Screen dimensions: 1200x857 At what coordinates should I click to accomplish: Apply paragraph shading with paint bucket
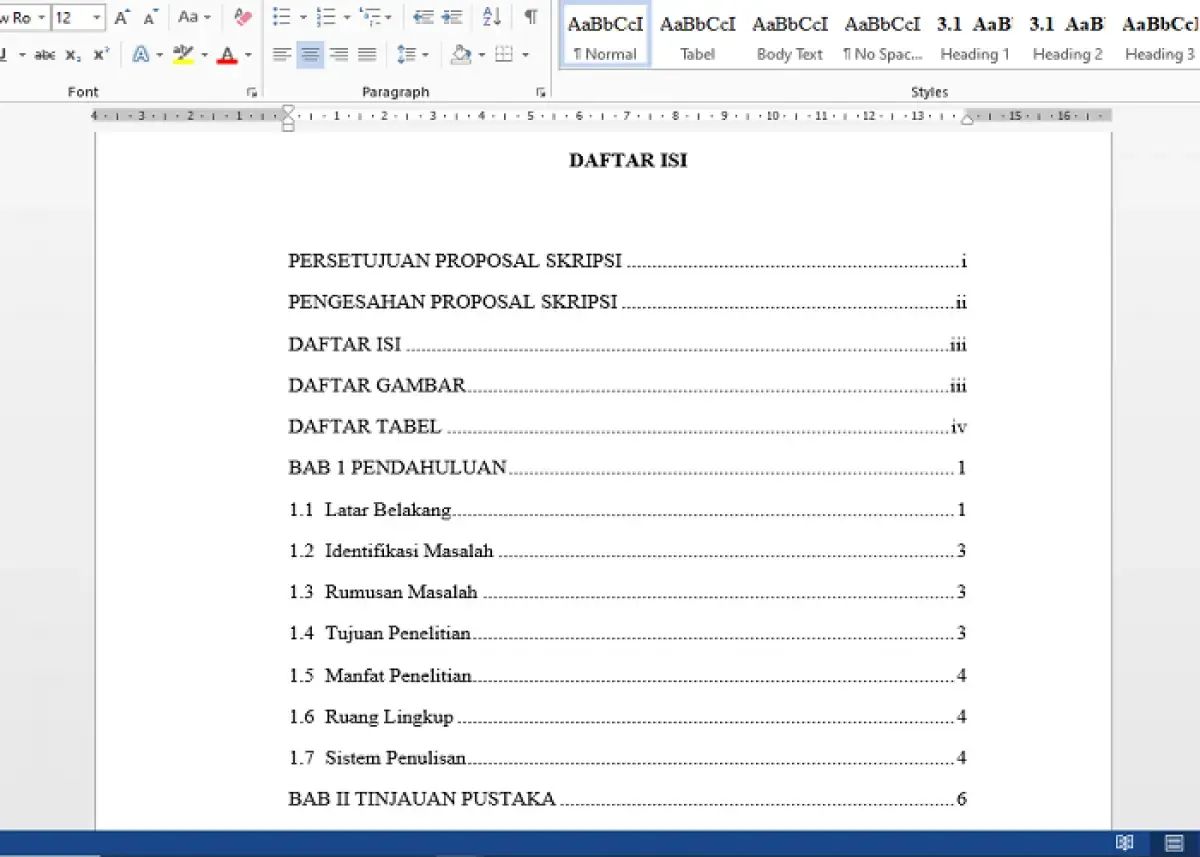coord(461,55)
